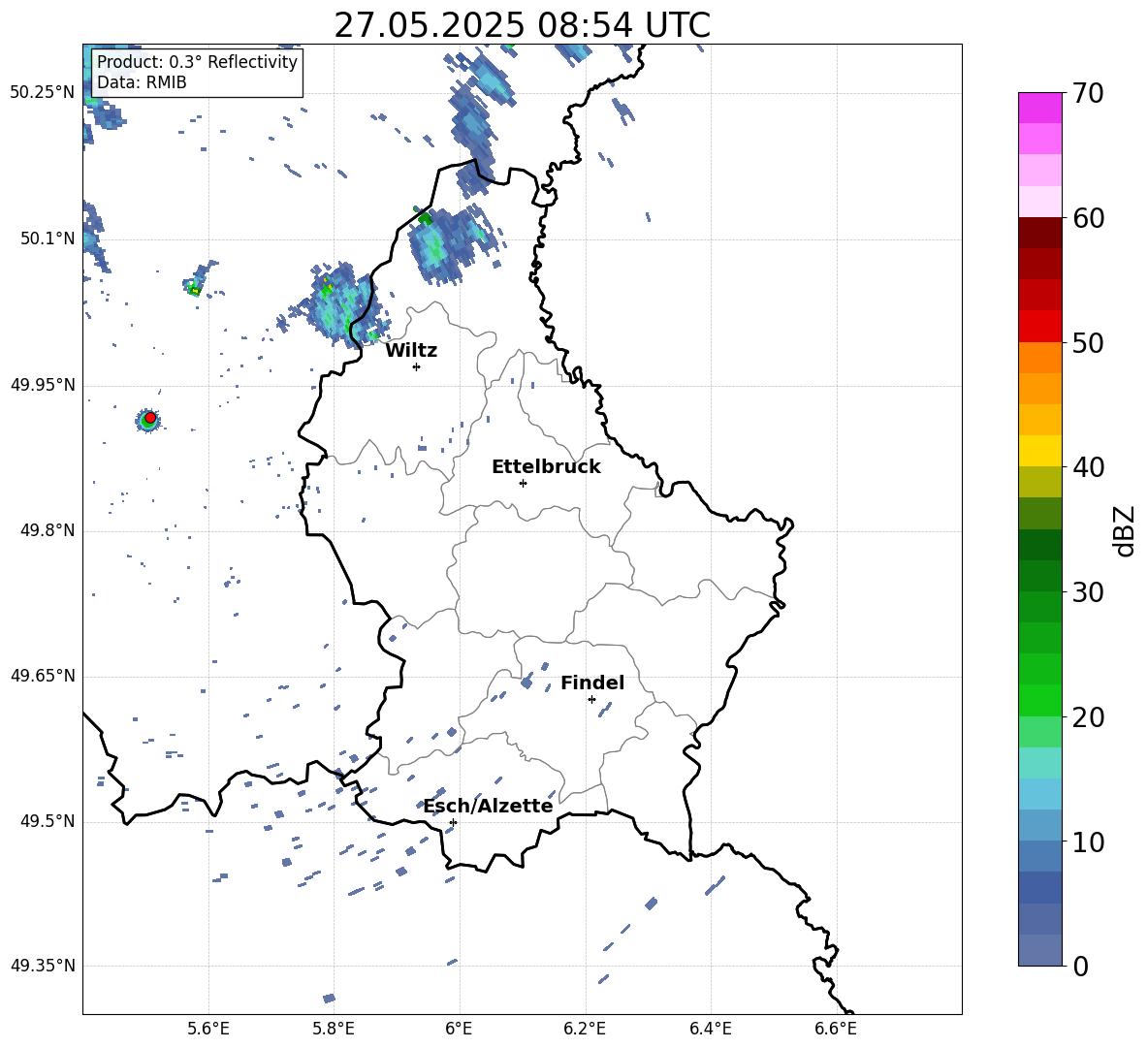Select the Wiltz city label
Screen dimensions: 1148x1048
(411, 351)
